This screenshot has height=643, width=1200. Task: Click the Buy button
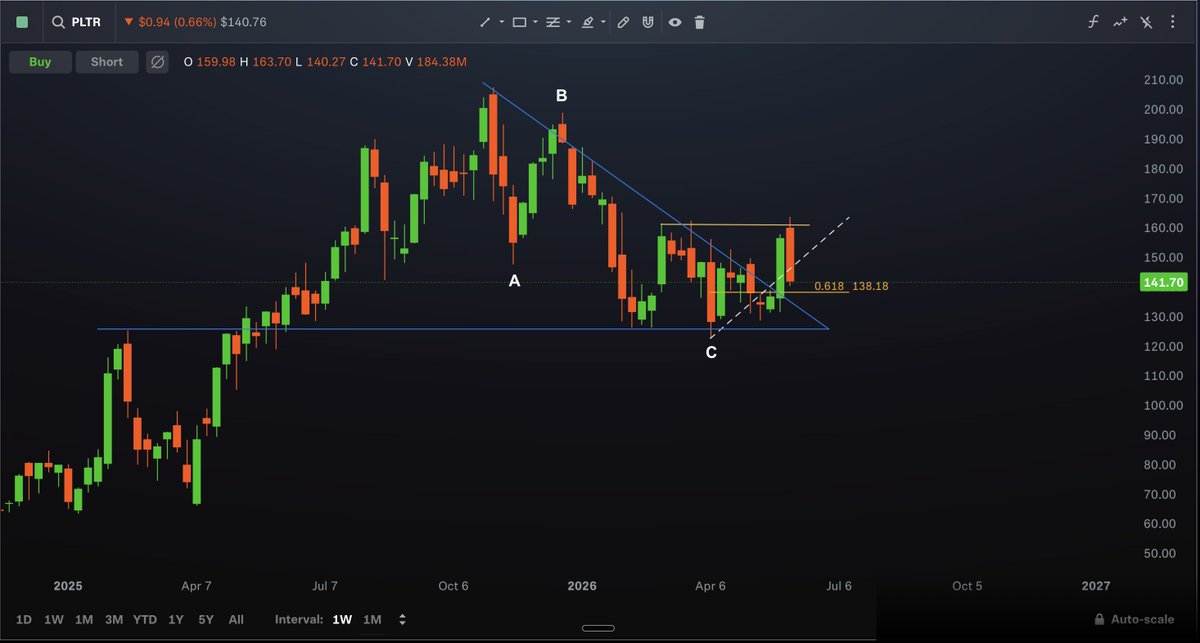(x=40, y=62)
